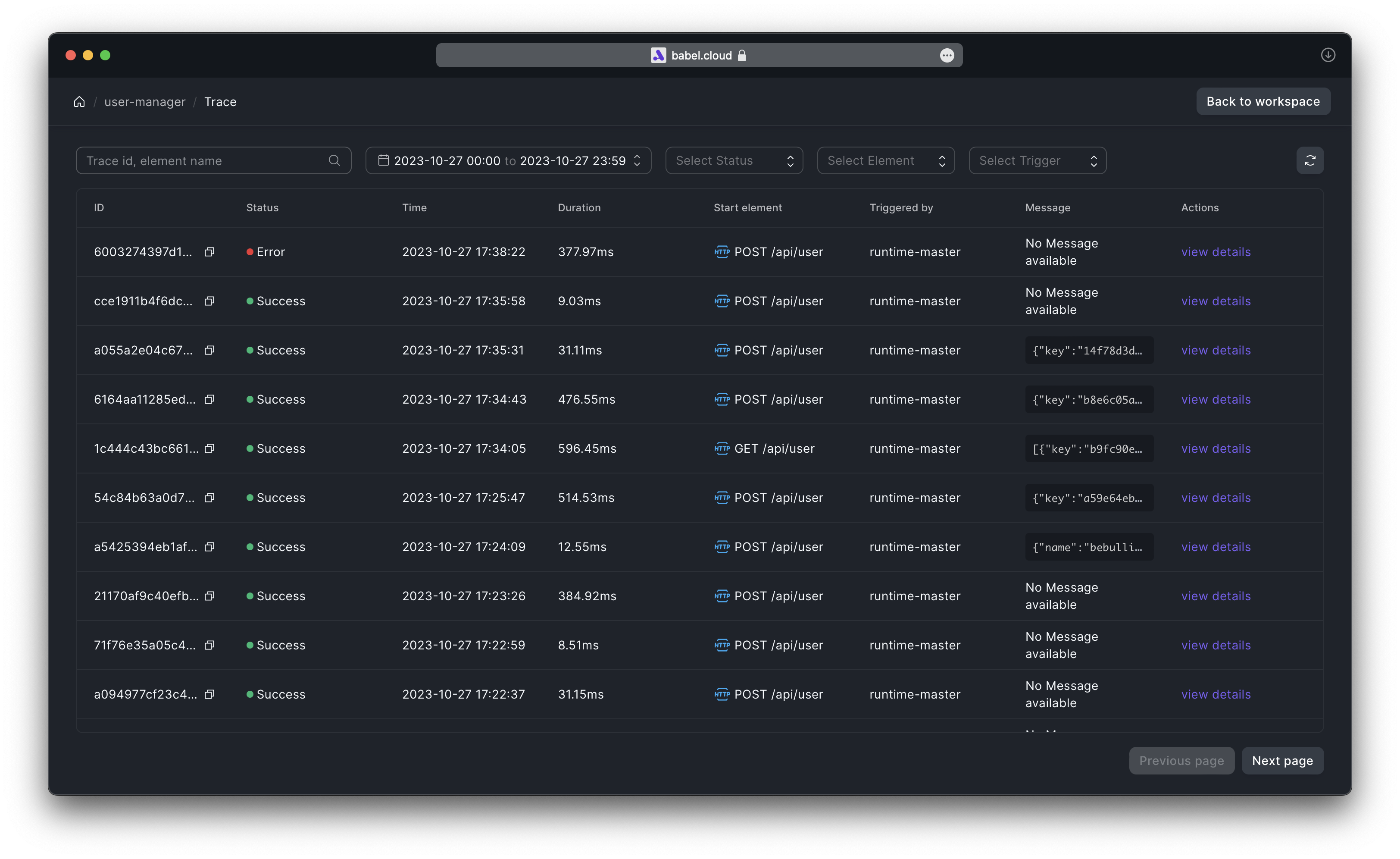
Task: Click the browser downloads icon
Action: click(x=1328, y=55)
